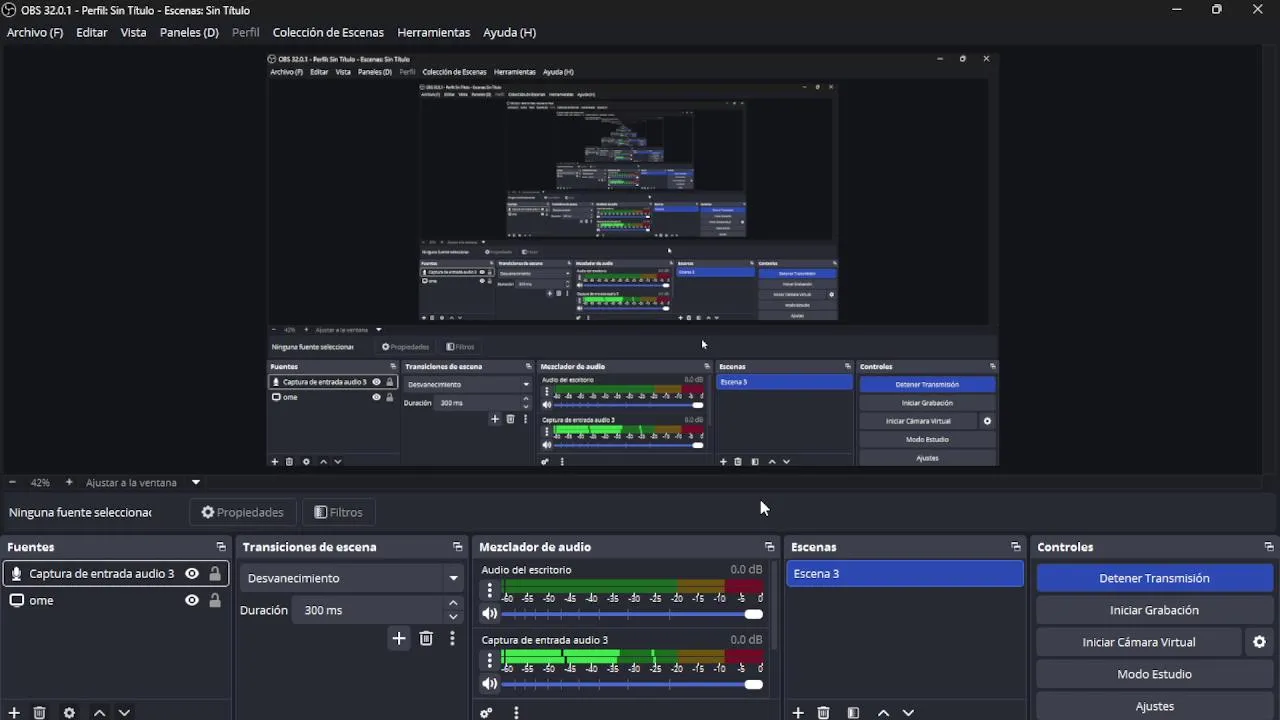Image resolution: width=1280 pixels, height=720 pixels.
Task: Undock the Controles panel via its pop-out icon
Action: [1269, 547]
